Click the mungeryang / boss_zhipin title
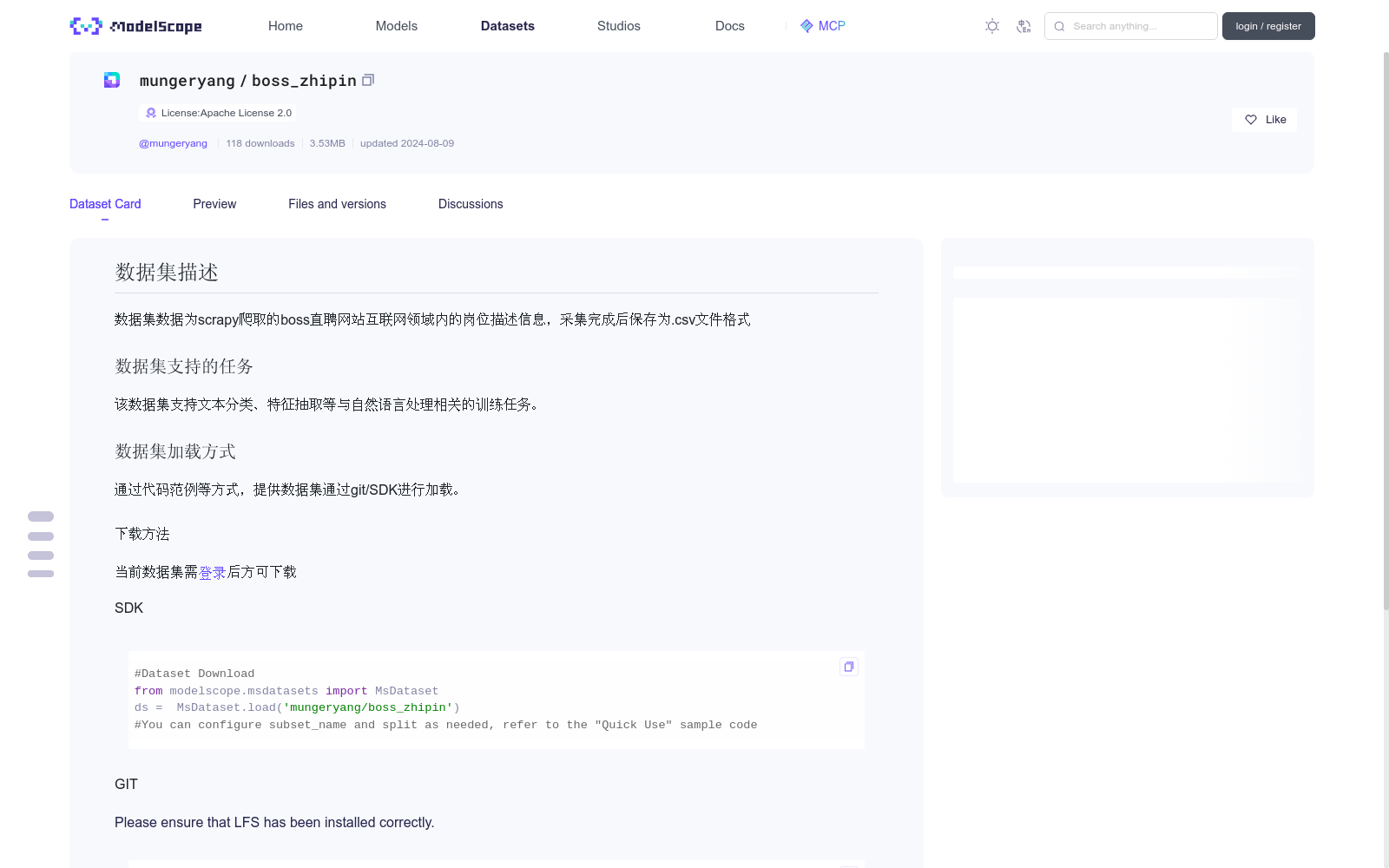 (248, 81)
